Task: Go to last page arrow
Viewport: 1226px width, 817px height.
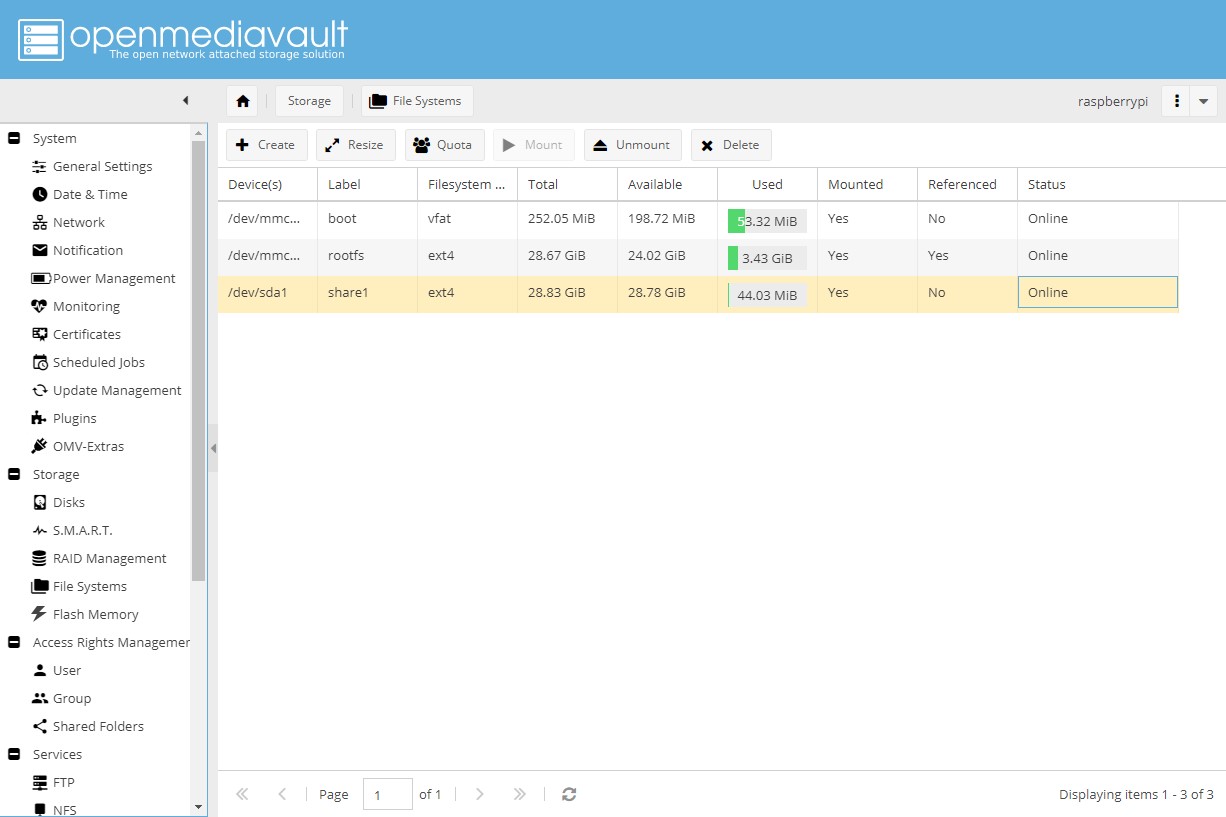Action: pyautogui.click(x=520, y=794)
